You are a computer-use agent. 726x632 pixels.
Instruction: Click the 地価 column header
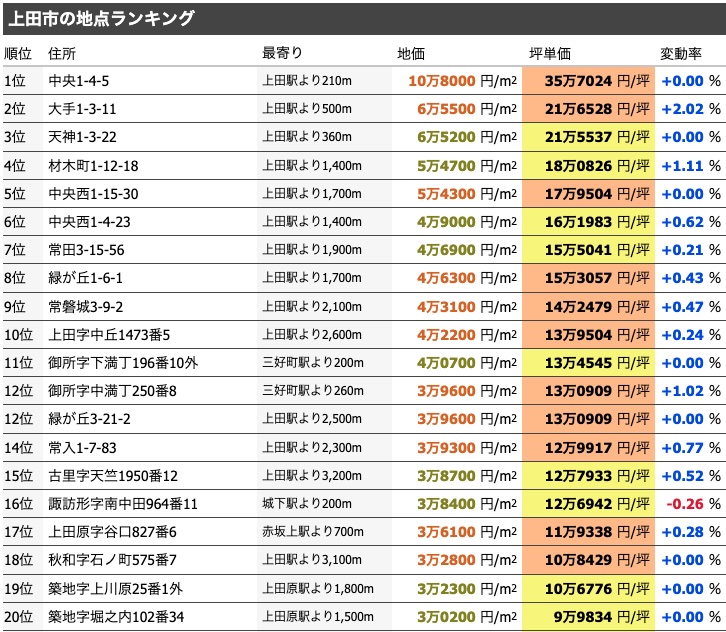pyautogui.click(x=411, y=54)
